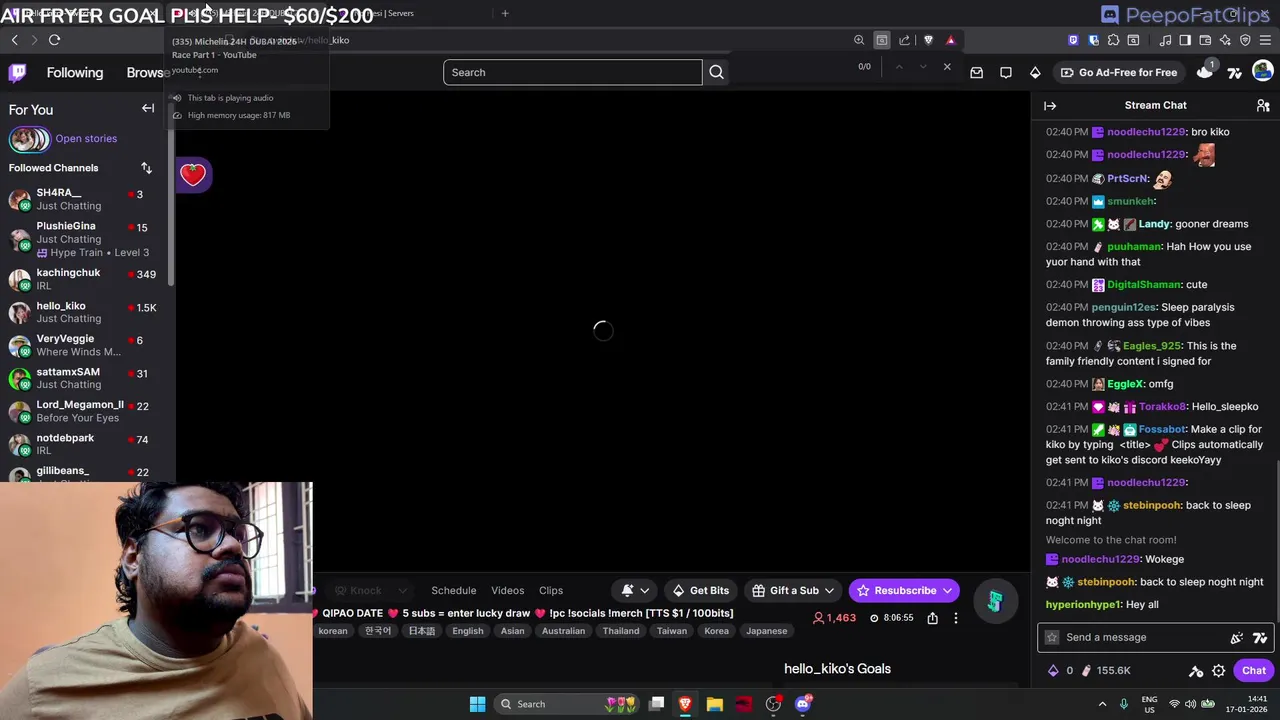Image resolution: width=1280 pixels, height=720 pixels.
Task: Open Discord from the taskbar
Action: click(802, 704)
